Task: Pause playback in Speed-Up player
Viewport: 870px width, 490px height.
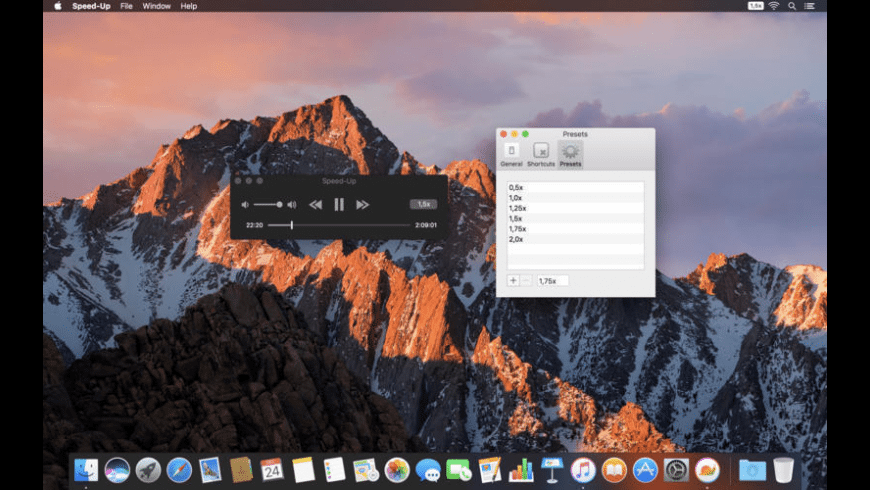Action: (x=339, y=205)
